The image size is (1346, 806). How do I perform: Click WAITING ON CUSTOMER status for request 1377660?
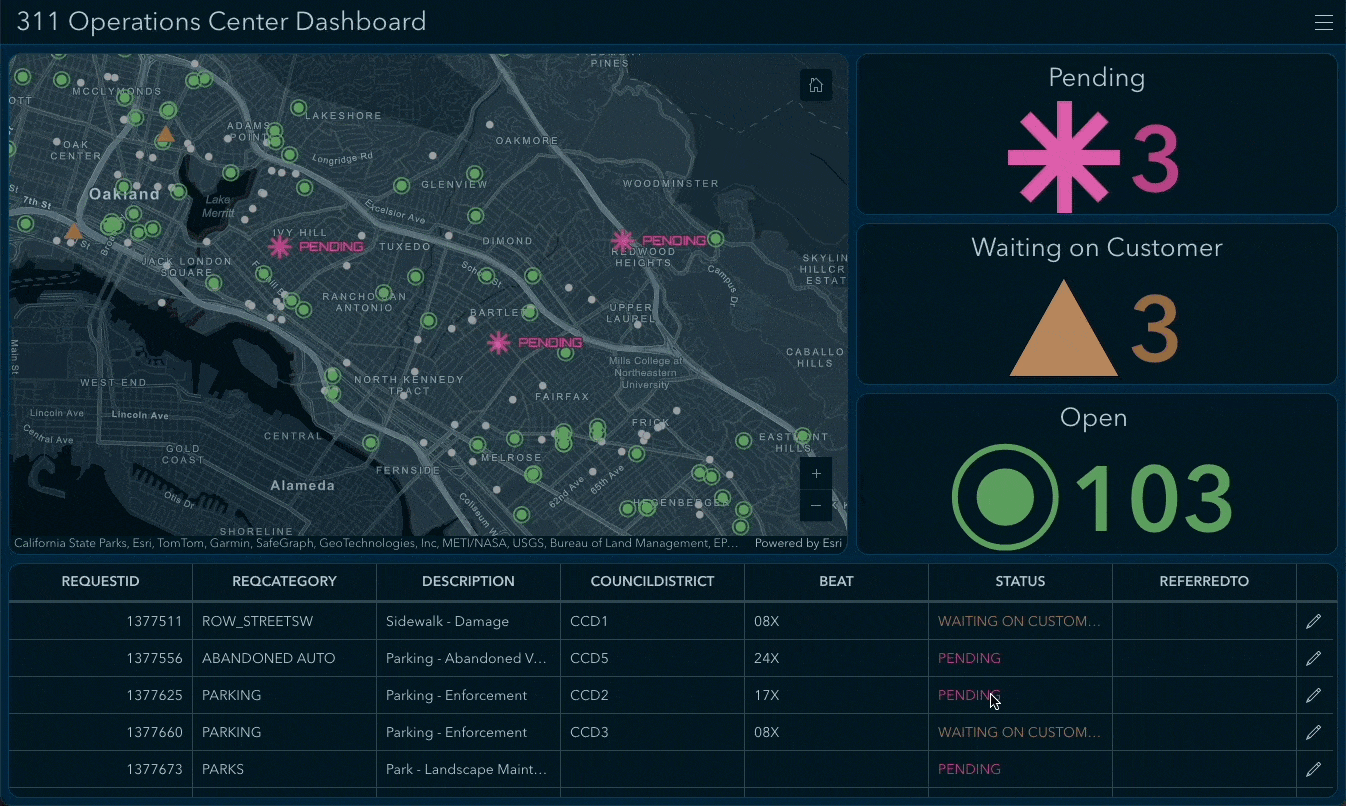1018,732
